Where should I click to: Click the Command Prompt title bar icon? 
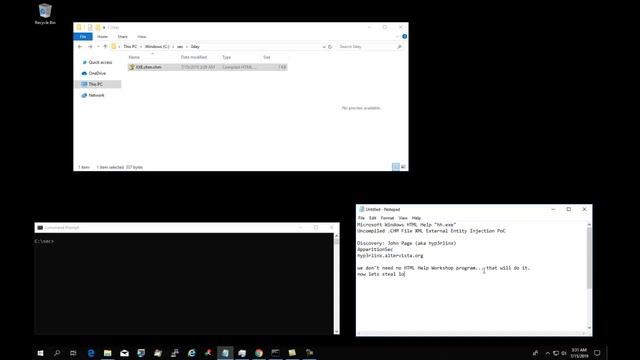[x=40, y=228]
